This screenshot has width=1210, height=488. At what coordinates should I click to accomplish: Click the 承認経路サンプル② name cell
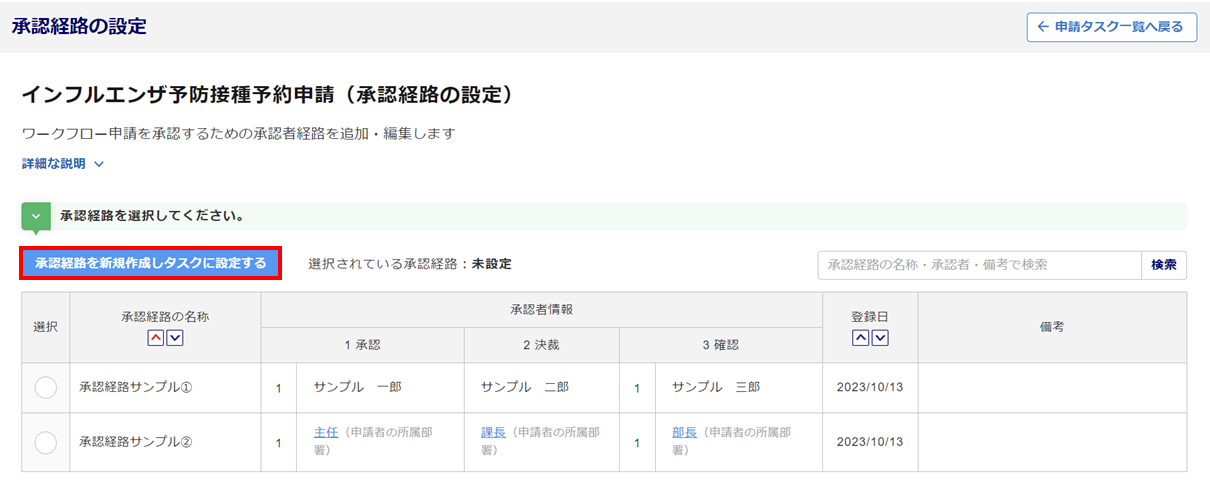(x=136, y=442)
